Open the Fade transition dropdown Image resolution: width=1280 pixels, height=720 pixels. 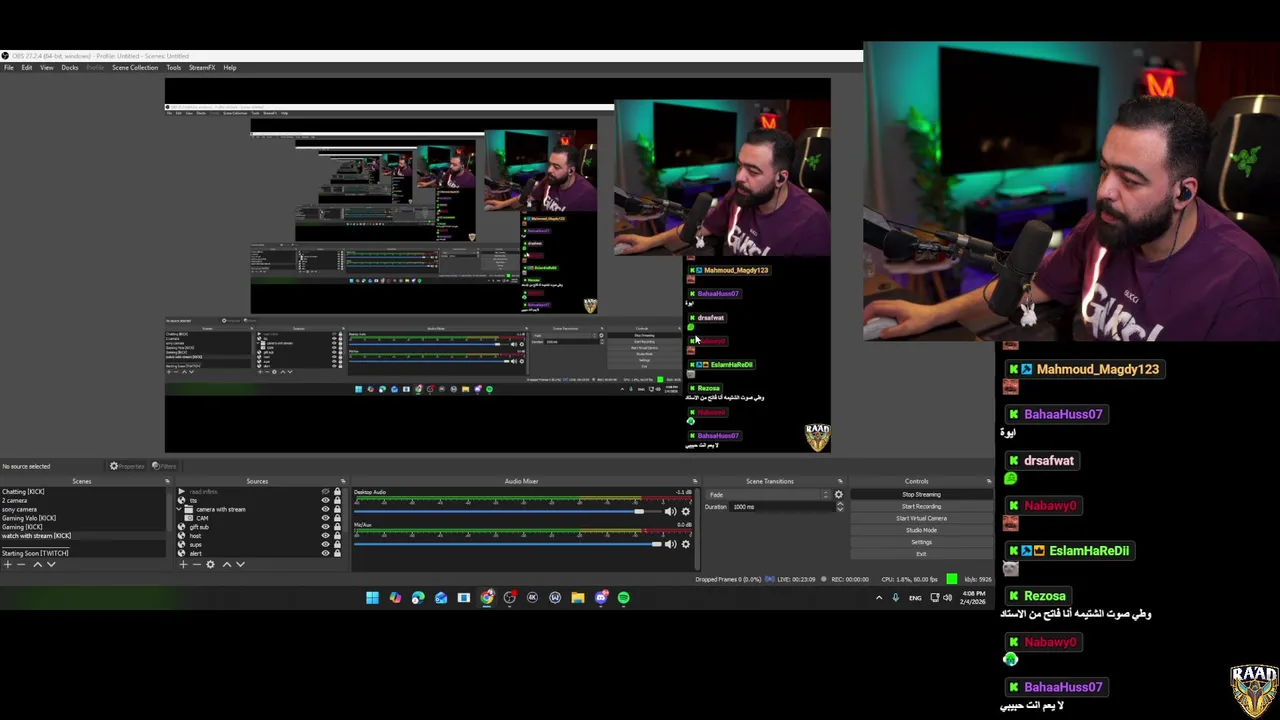[x=768, y=495]
